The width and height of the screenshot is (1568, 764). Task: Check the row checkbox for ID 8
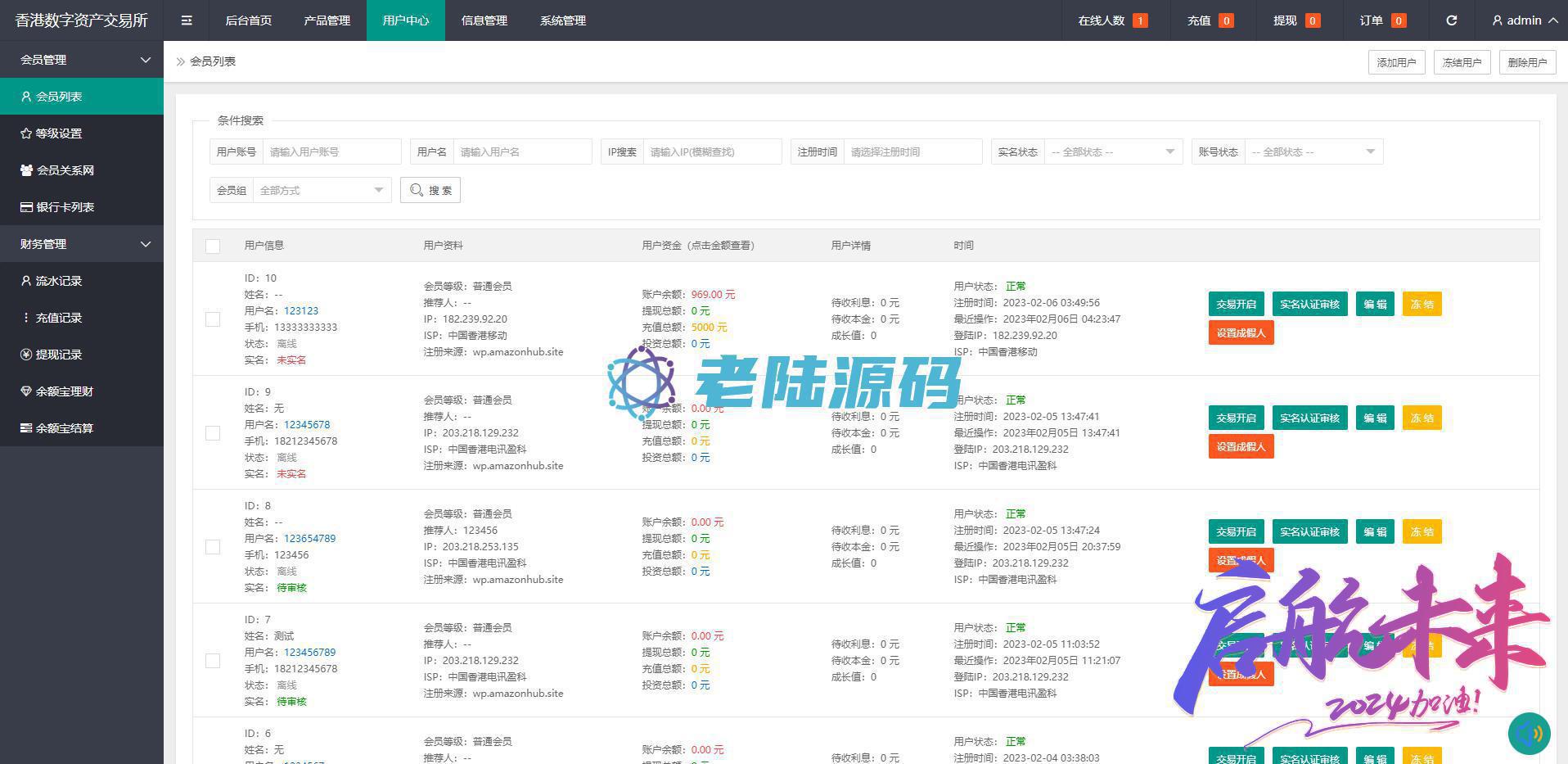click(213, 547)
